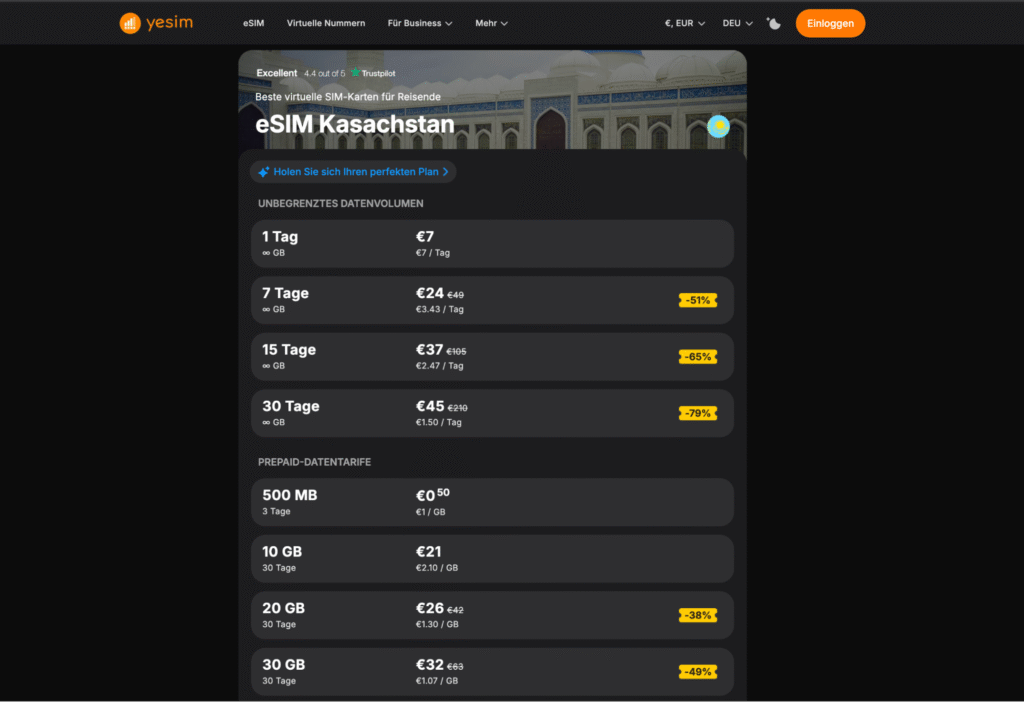The image size is (1024, 702).
Task: Click the Kazakhstan flag icon beside the title
Action: click(718, 127)
